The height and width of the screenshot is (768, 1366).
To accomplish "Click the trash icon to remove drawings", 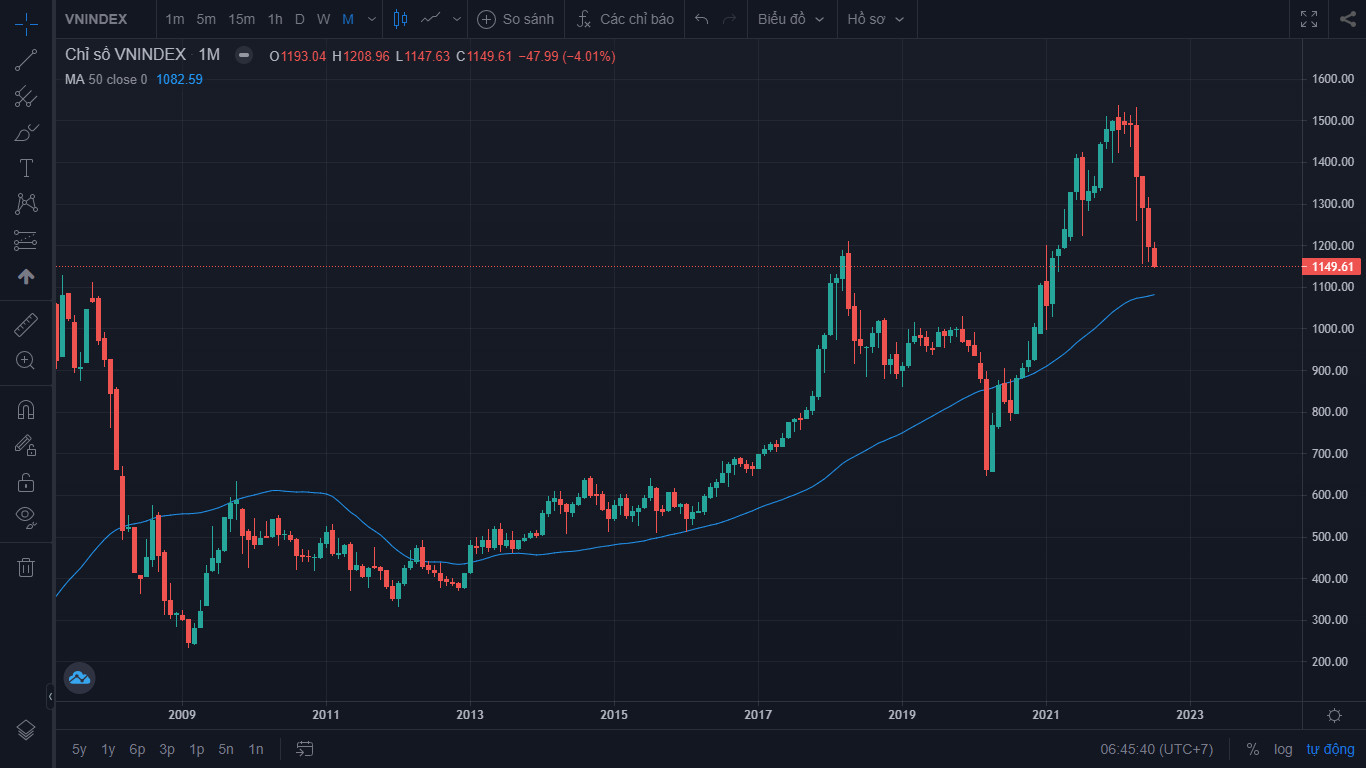I will coord(26,568).
